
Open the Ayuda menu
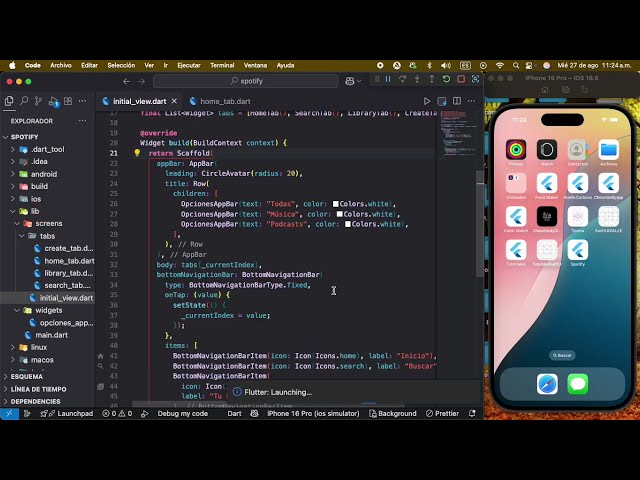(x=285, y=65)
